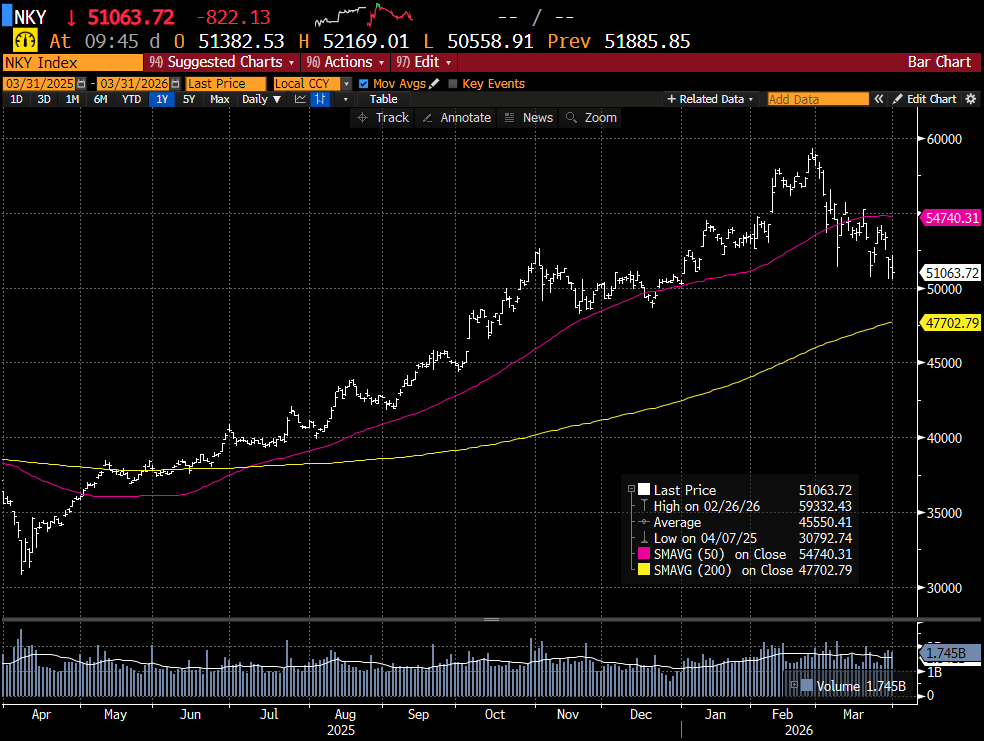This screenshot has width=984, height=741.
Task: Enable the Key Events checkbox
Action: point(453,84)
